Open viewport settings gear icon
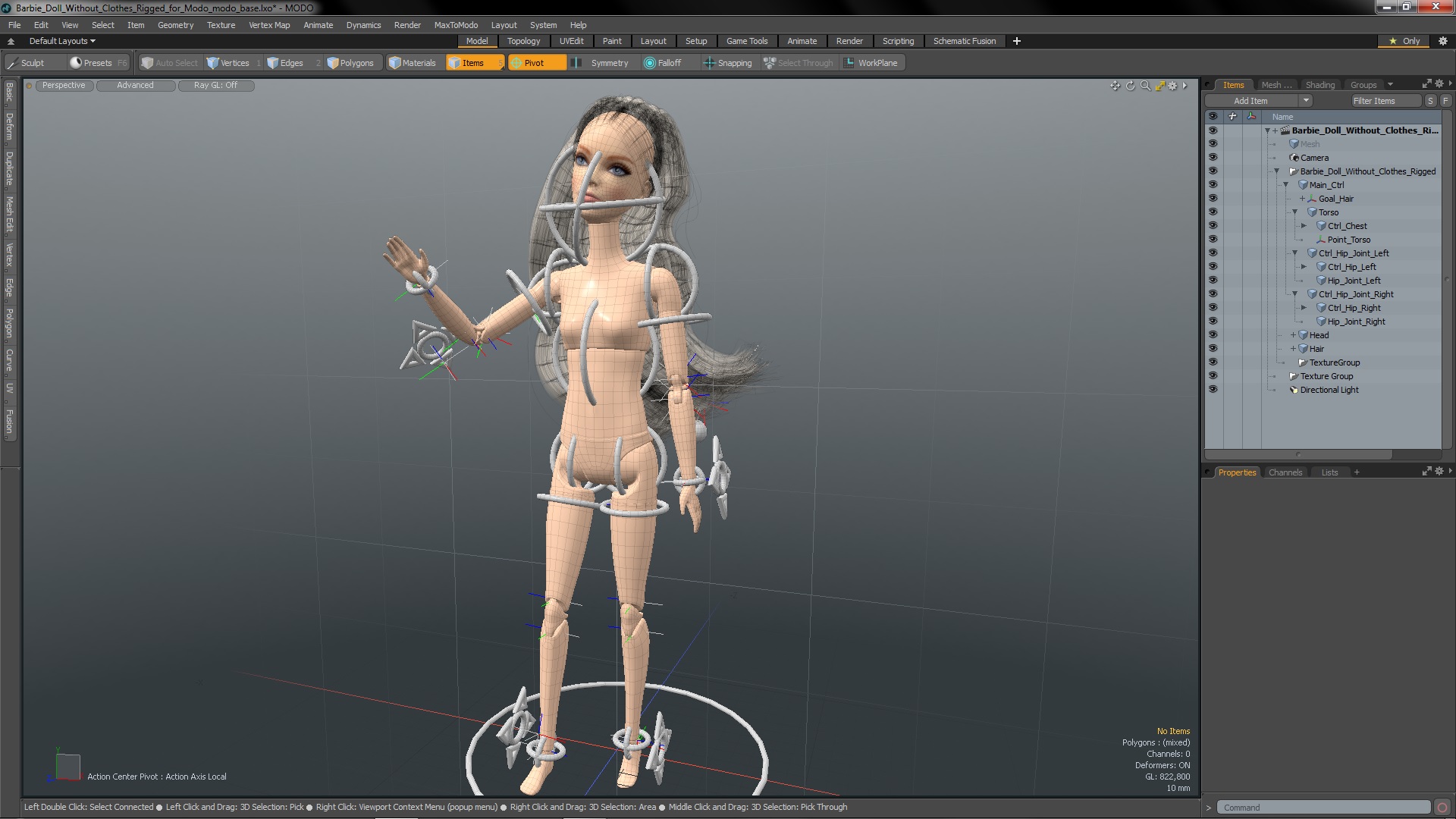Viewport: 1456px width, 819px height. coord(1172,86)
